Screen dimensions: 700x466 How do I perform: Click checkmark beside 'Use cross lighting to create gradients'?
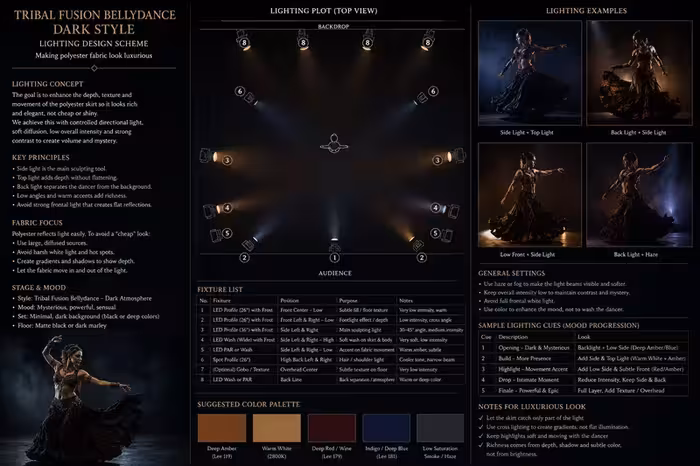click(481, 427)
